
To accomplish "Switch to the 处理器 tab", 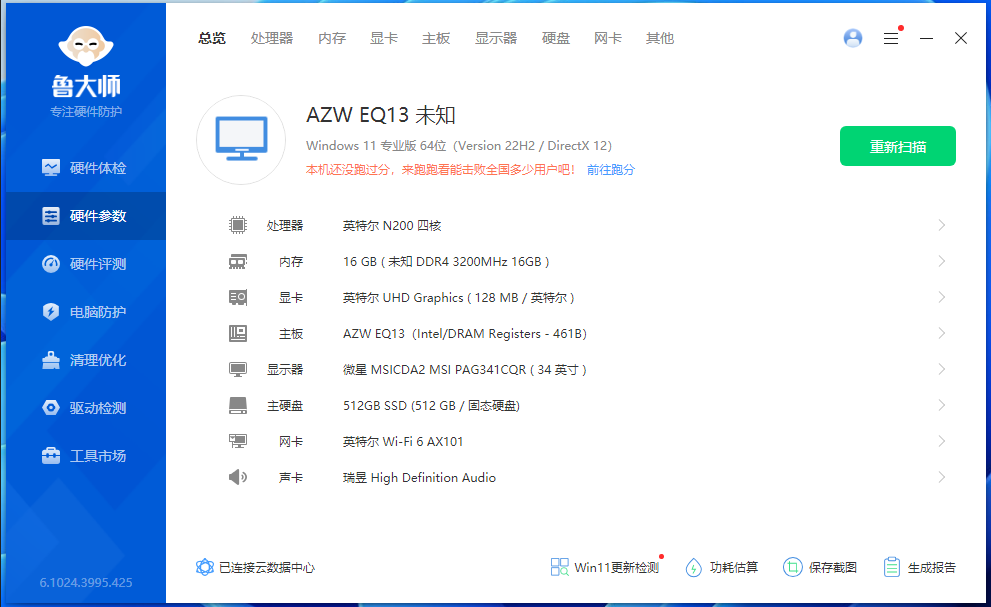I will pyautogui.click(x=272, y=39).
